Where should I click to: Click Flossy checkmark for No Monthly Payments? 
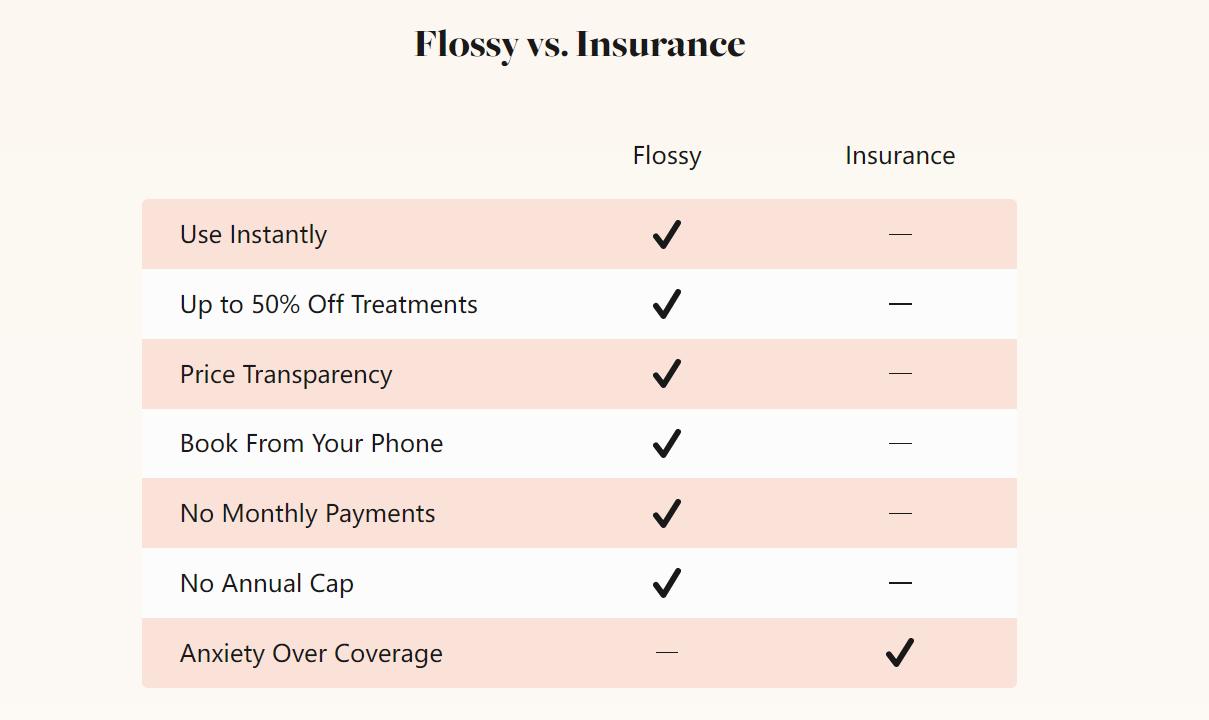coord(667,513)
